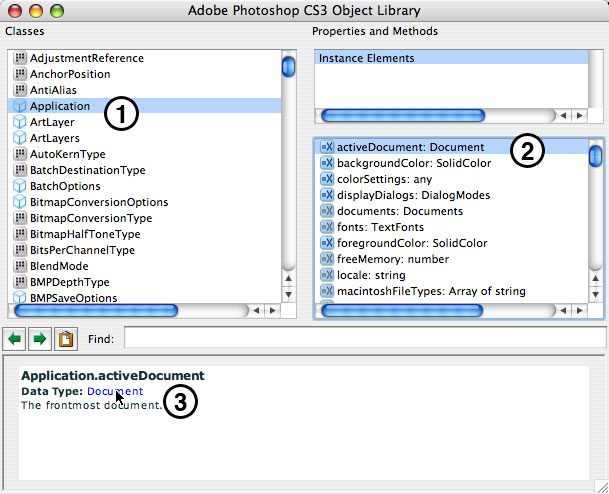Click Instance Elements scroll left arrow
This screenshot has height=494, width=609.
pos(563,115)
